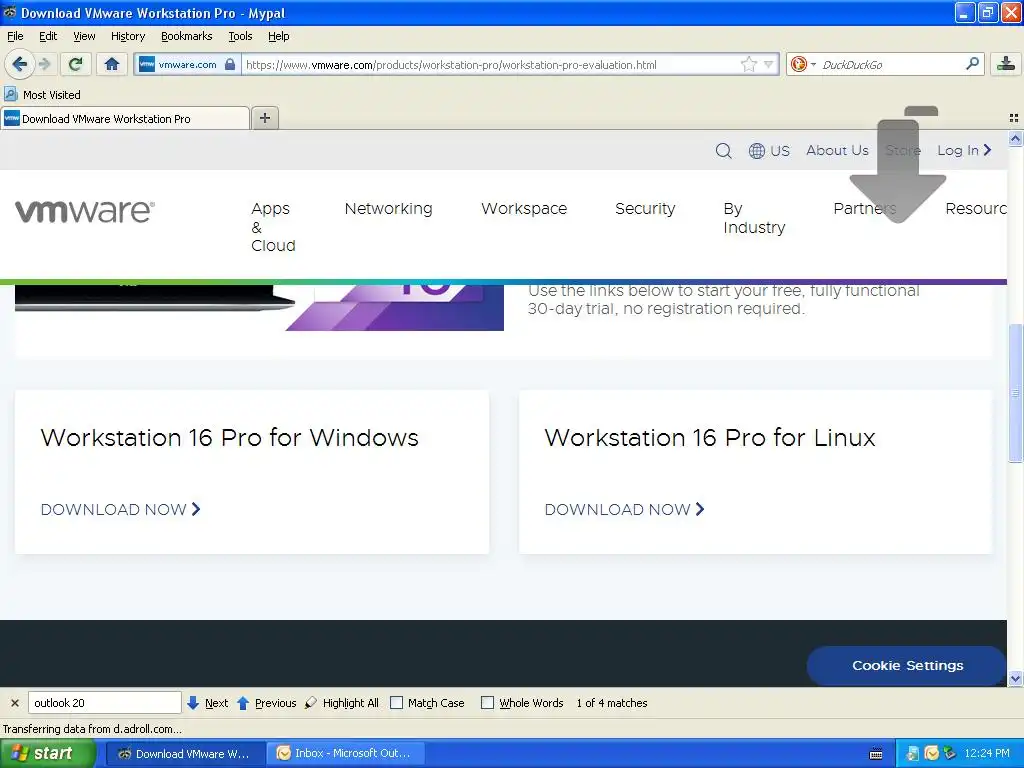Open DuckDuckGo search engine selector
This screenshot has height=768, width=1024.
pyautogui.click(x=803, y=64)
